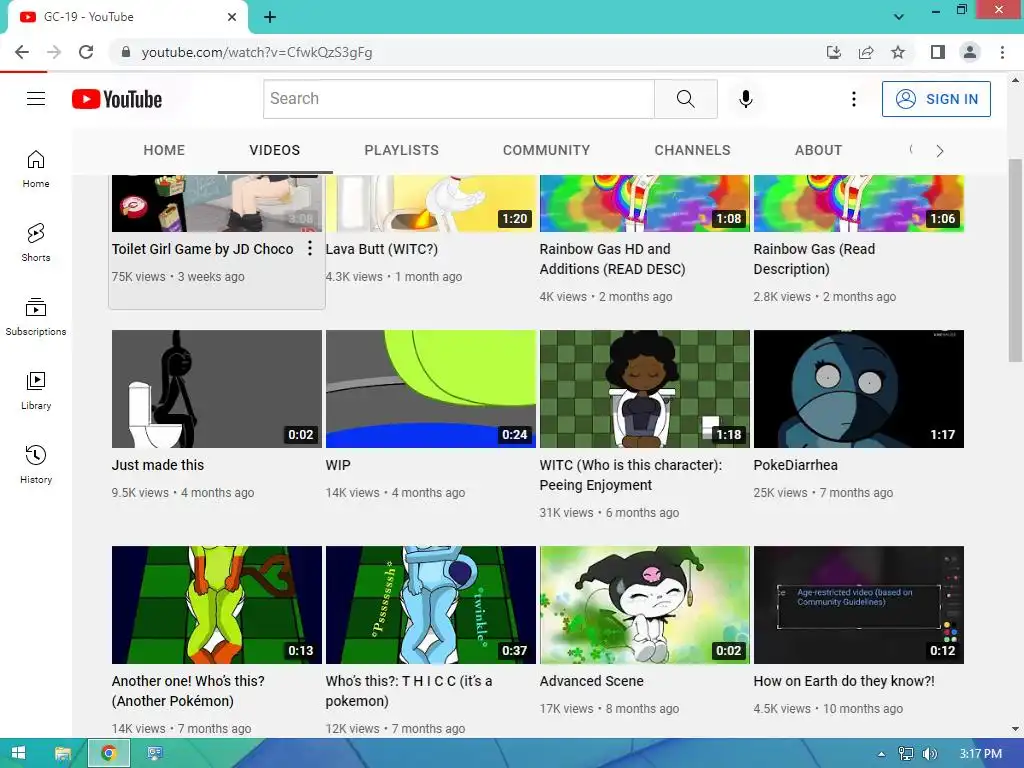Screen dimensions: 1024x768
Task: Open video titled Lava Butt (WITC?)
Action: pos(381,249)
